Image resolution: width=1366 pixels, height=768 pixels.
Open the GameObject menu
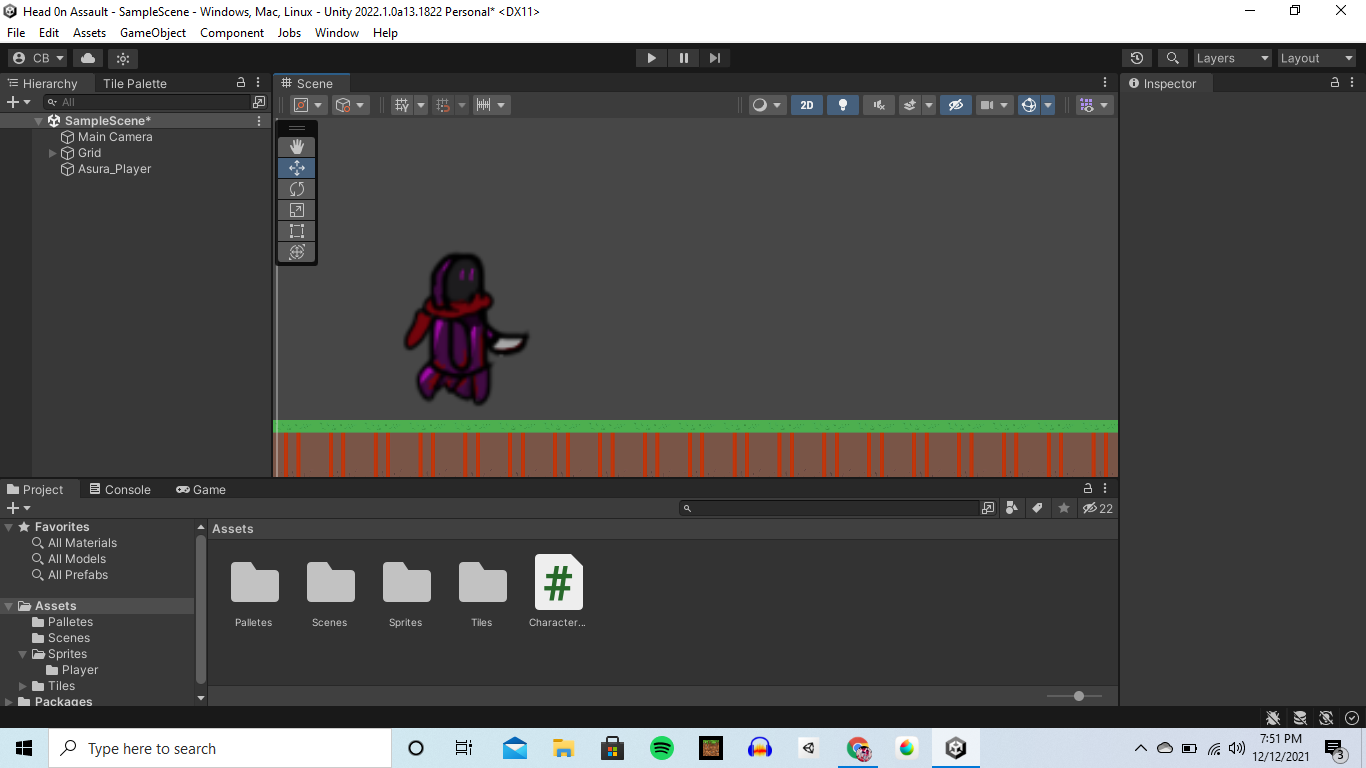point(152,32)
